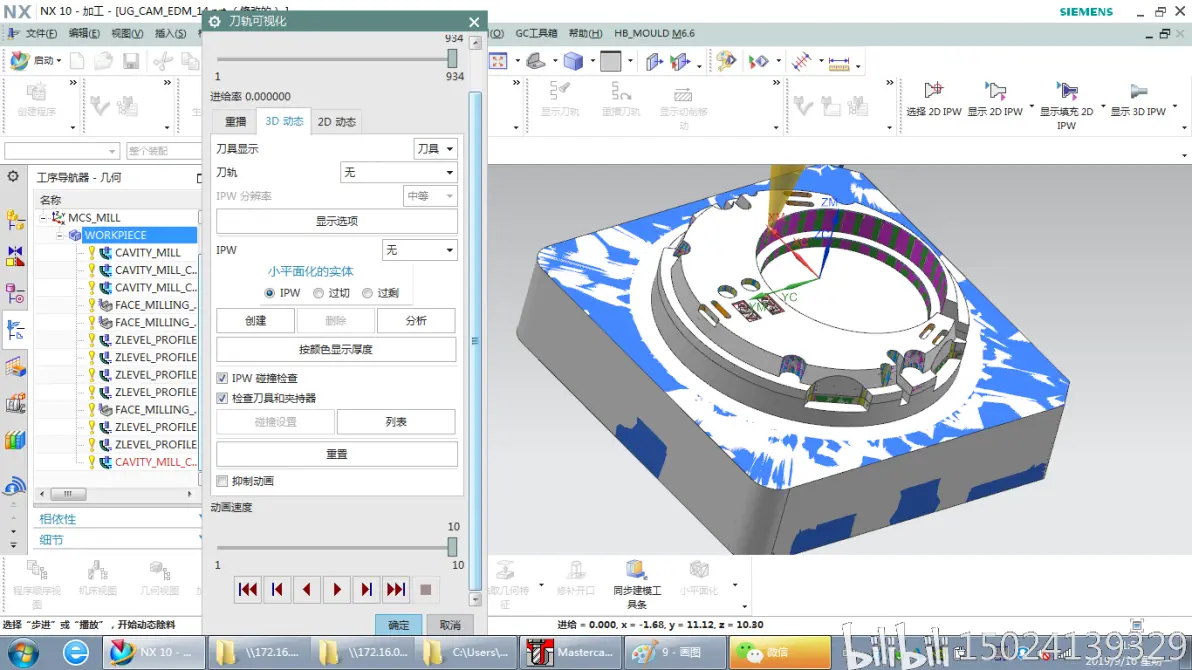Image resolution: width=1192 pixels, height=670 pixels.
Task: Click the save disk toolbar icon
Action: 131,61
